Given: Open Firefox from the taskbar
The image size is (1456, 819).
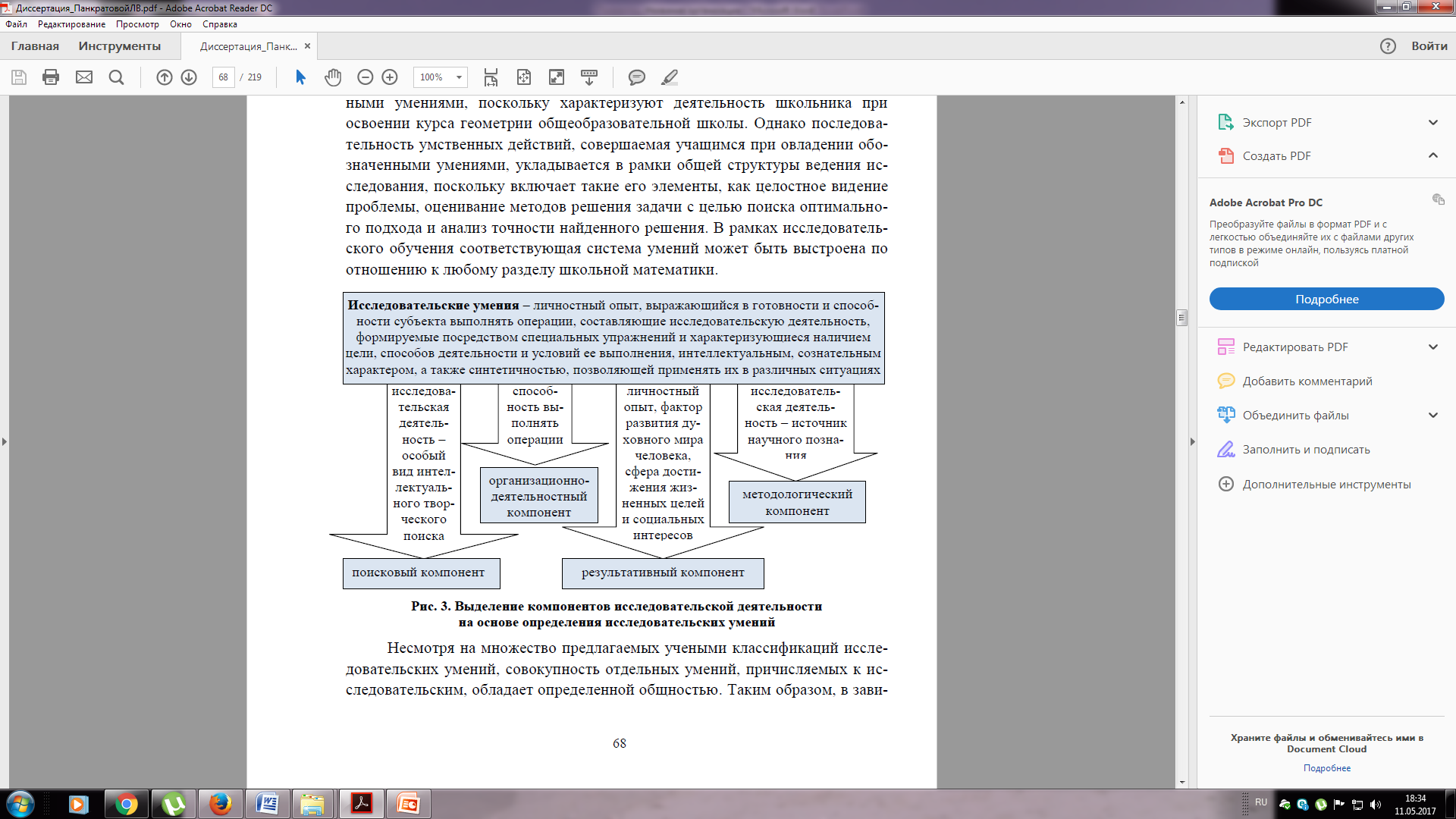Looking at the screenshot, I should point(221,804).
